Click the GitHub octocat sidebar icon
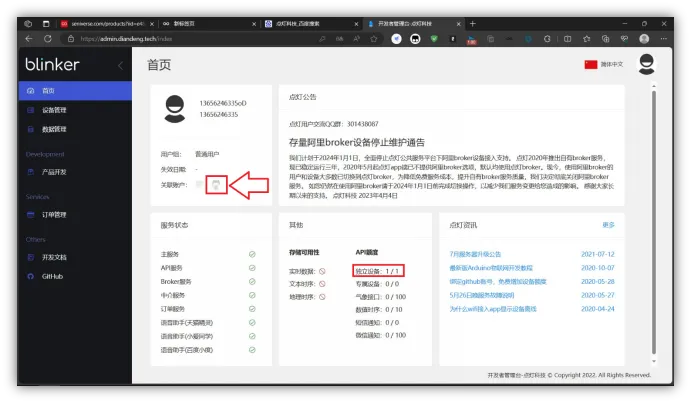This screenshot has width=691, height=404. coord(30,277)
